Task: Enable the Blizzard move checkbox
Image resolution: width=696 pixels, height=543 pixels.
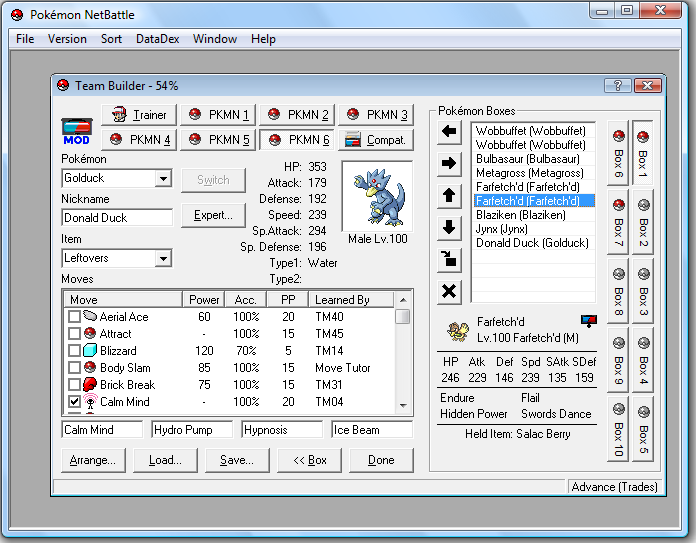Action: coord(74,351)
